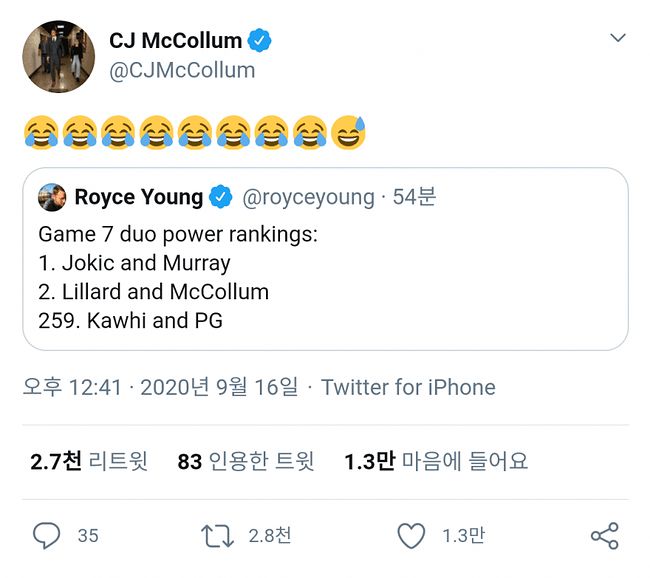
Task: Open Royce Young's small avatar
Action: pyautogui.click(x=52, y=197)
